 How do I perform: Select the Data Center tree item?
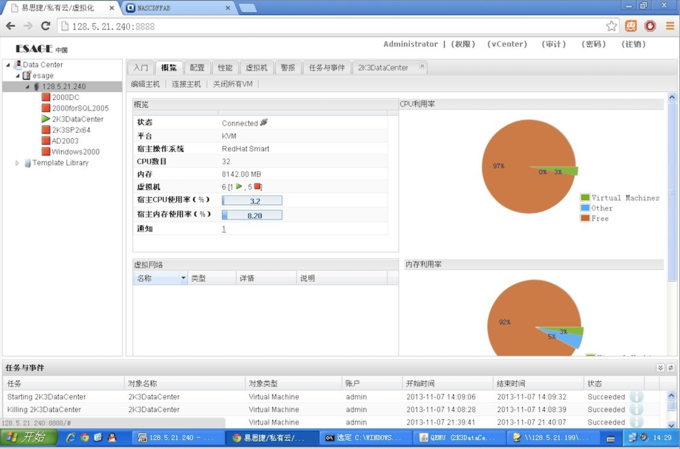coord(42,65)
